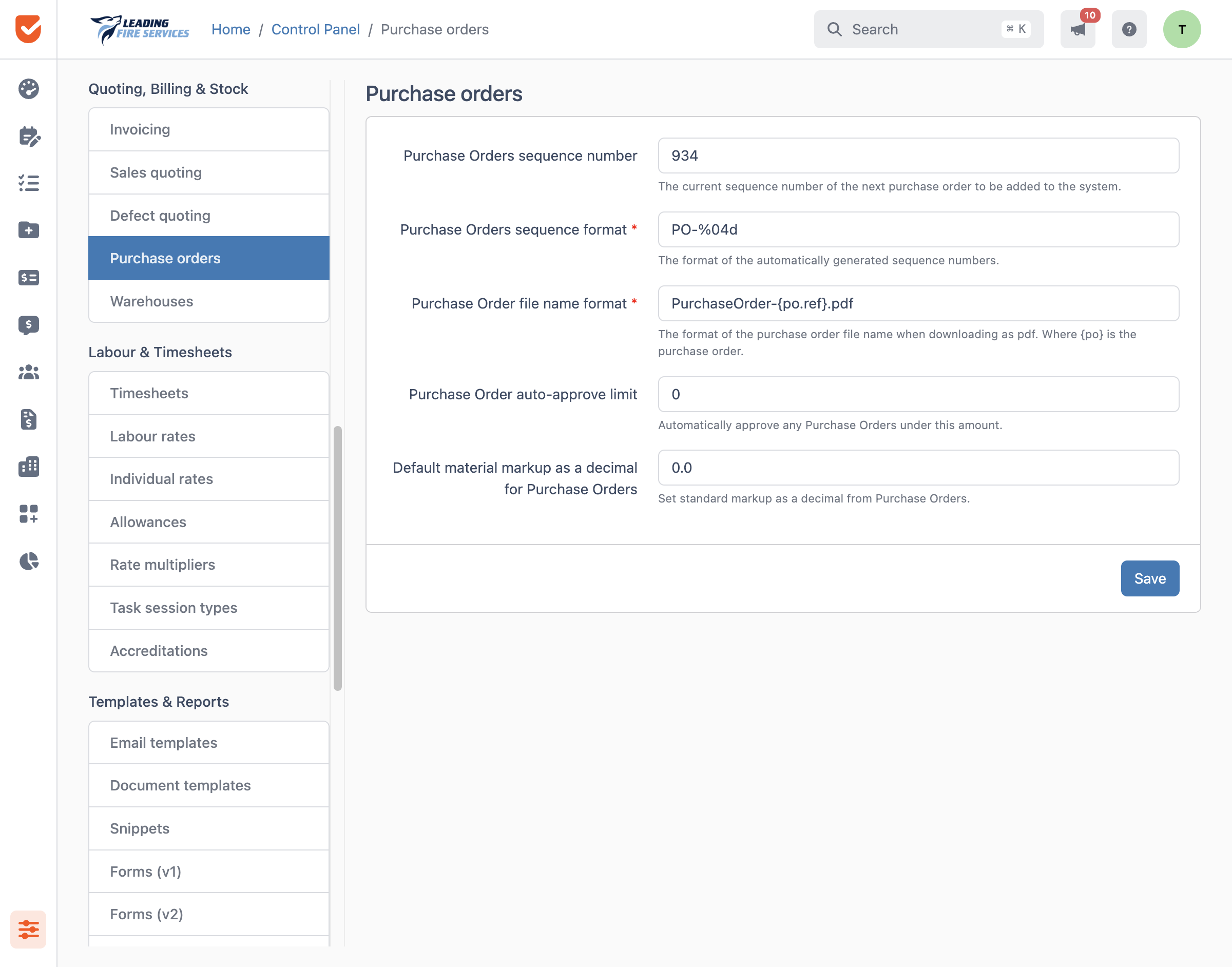Screen dimensions: 1232x967
Task: Select Defect quoting settings item
Action: (209, 216)
